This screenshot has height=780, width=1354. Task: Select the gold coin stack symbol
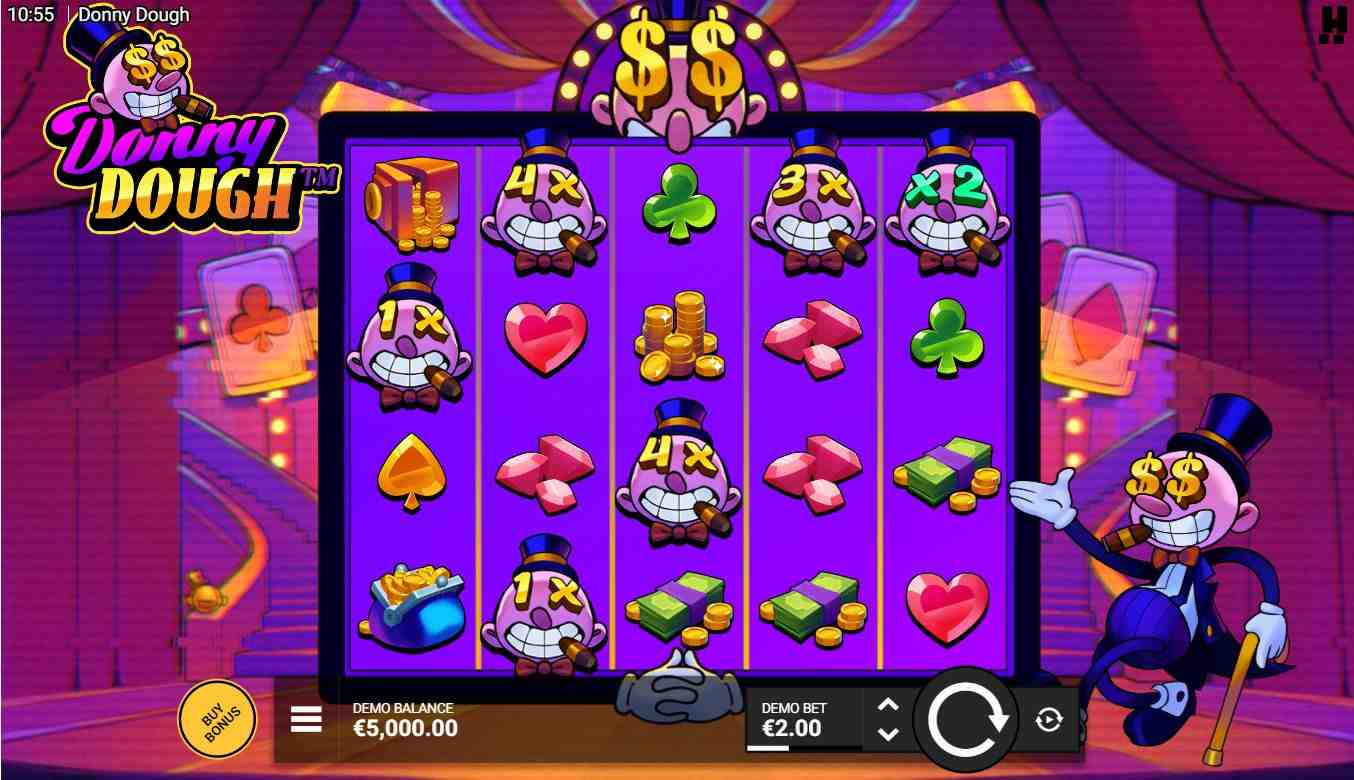(x=679, y=336)
